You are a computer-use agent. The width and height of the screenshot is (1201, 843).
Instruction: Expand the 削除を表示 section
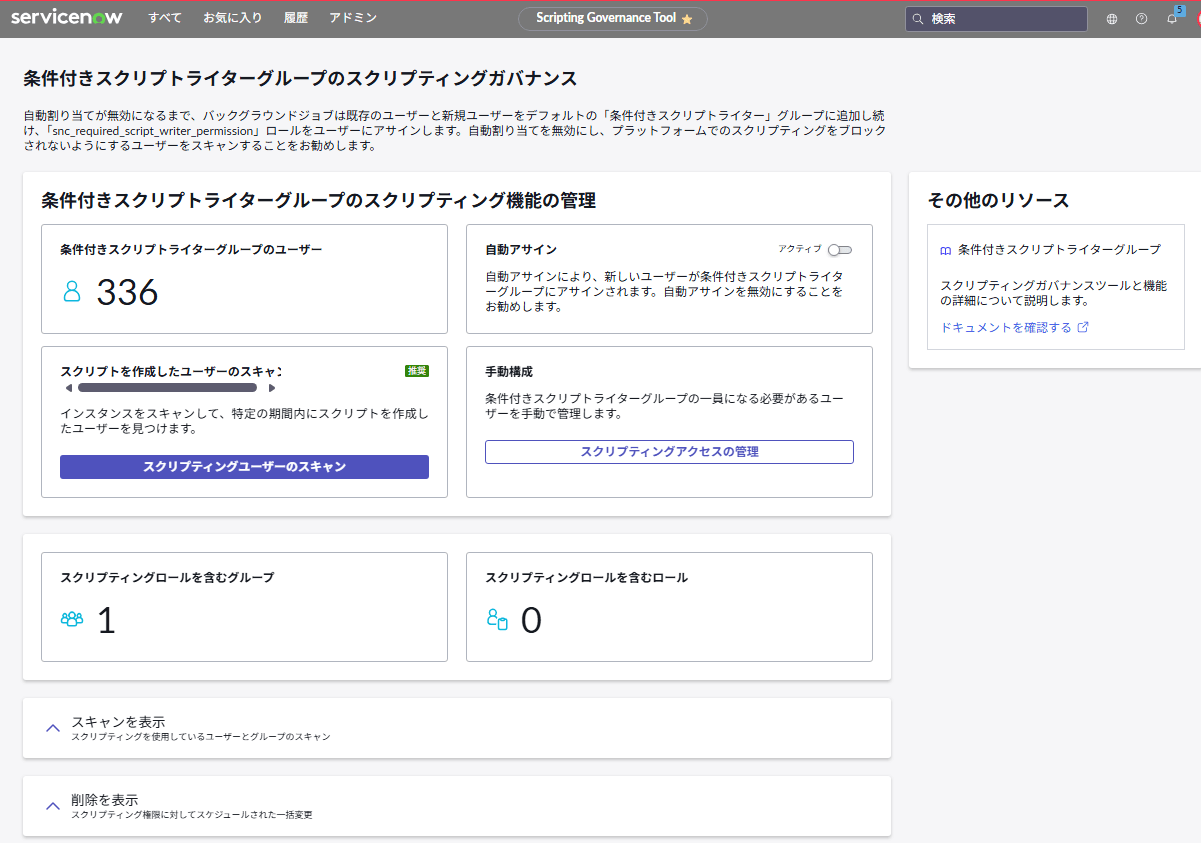click(54, 806)
